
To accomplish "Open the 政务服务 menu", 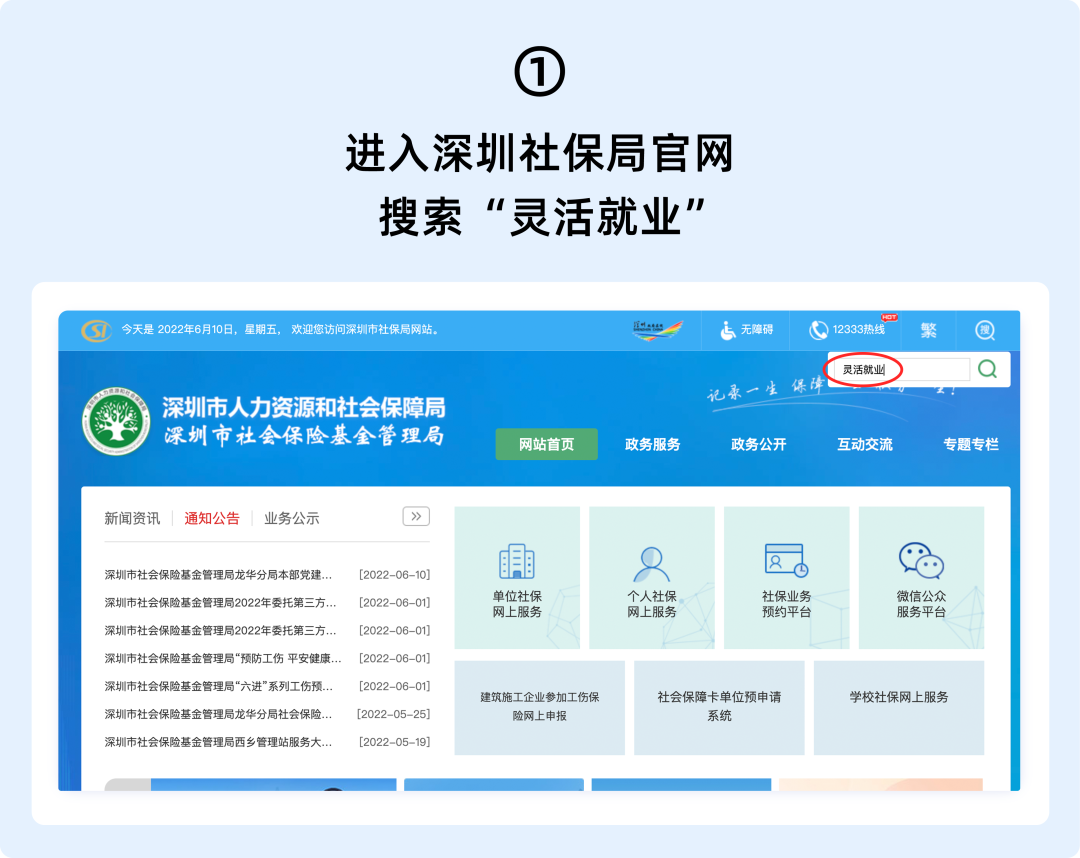I will pyautogui.click(x=652, y=444).
